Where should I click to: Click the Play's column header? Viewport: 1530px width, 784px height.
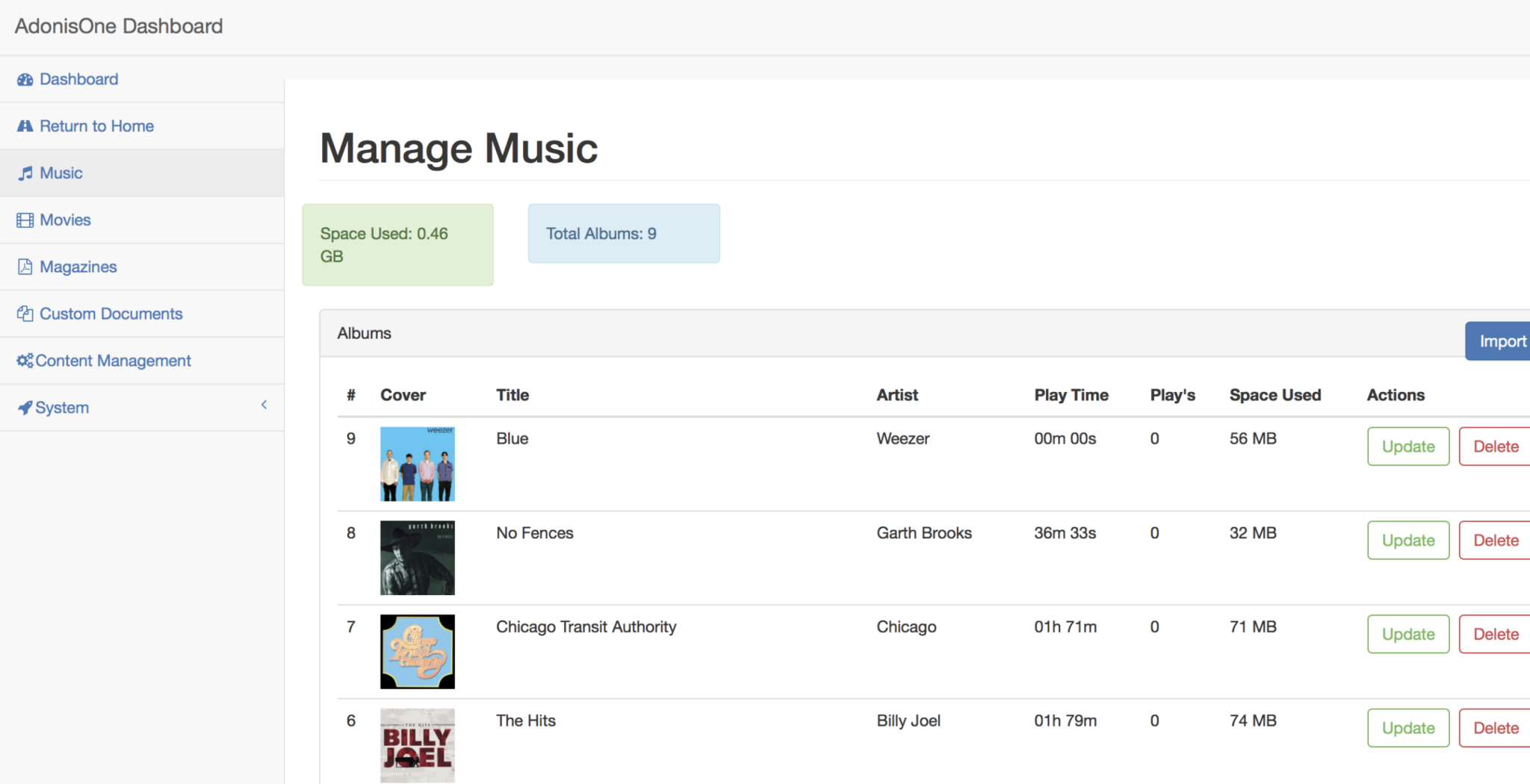tap(1173, 395)
